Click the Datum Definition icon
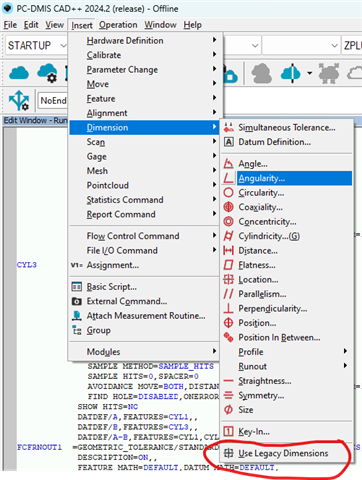 228,142
